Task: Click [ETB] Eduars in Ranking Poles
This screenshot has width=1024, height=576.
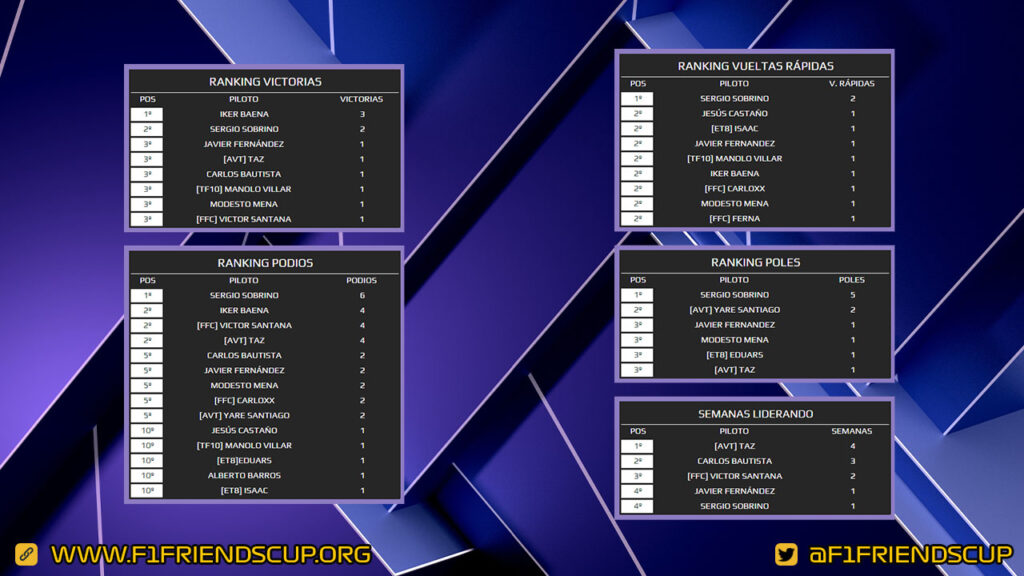Action: pos(734,355)
